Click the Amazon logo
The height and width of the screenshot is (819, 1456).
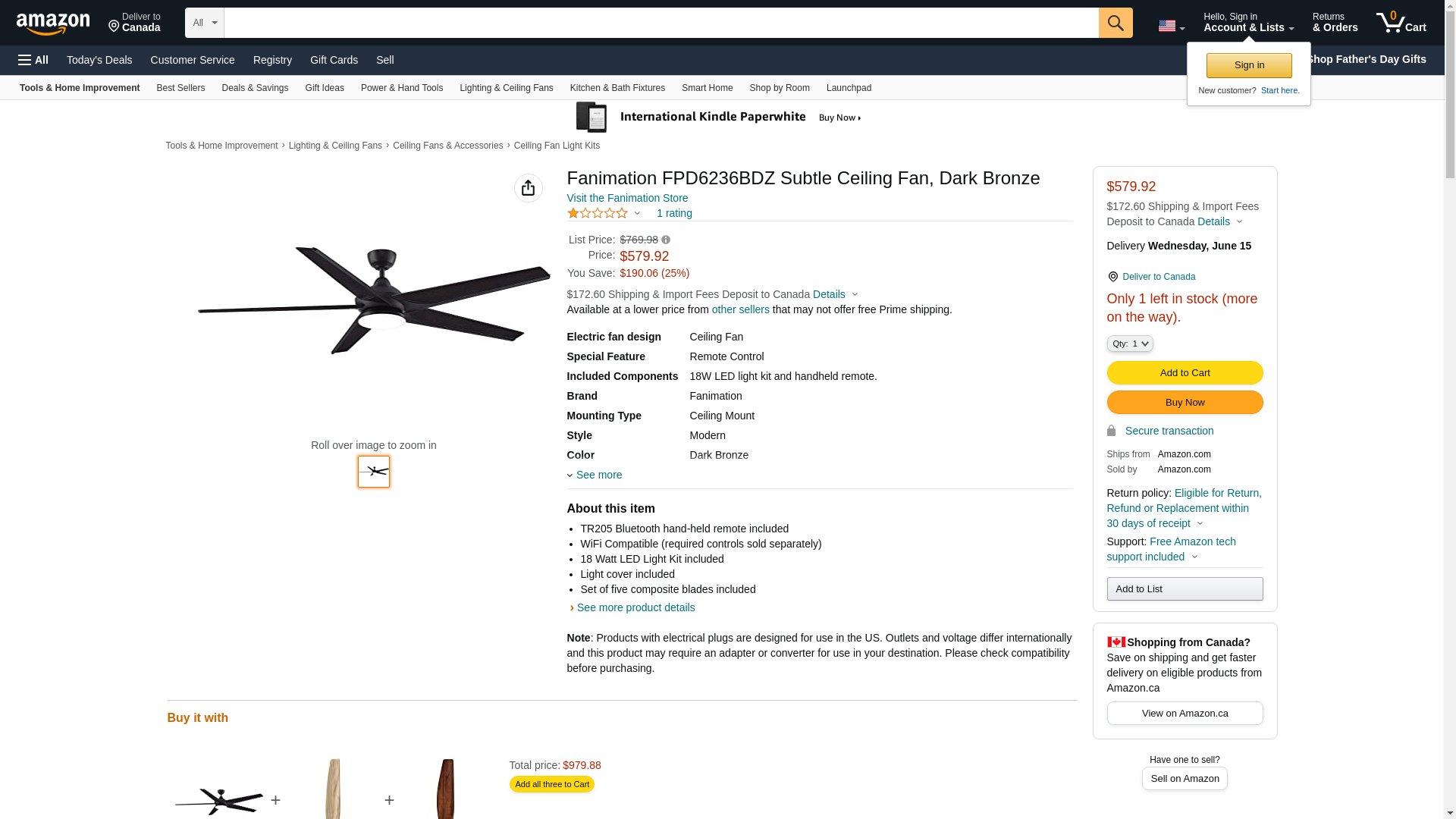click(53, 24)
